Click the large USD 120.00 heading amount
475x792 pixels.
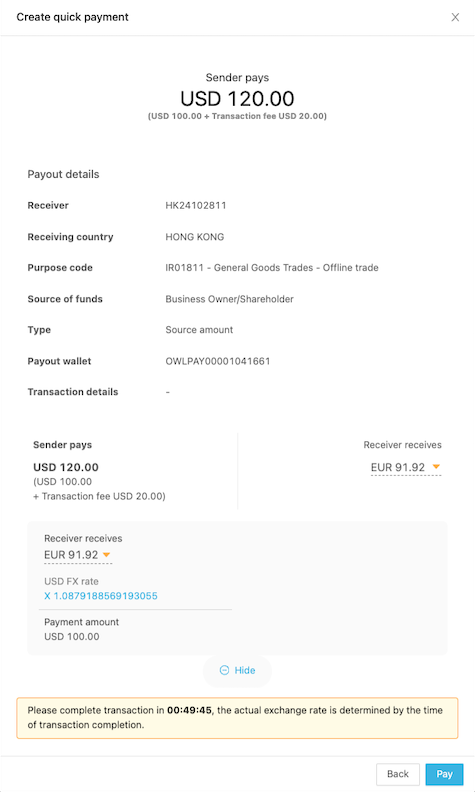click(x=237, y=98)
